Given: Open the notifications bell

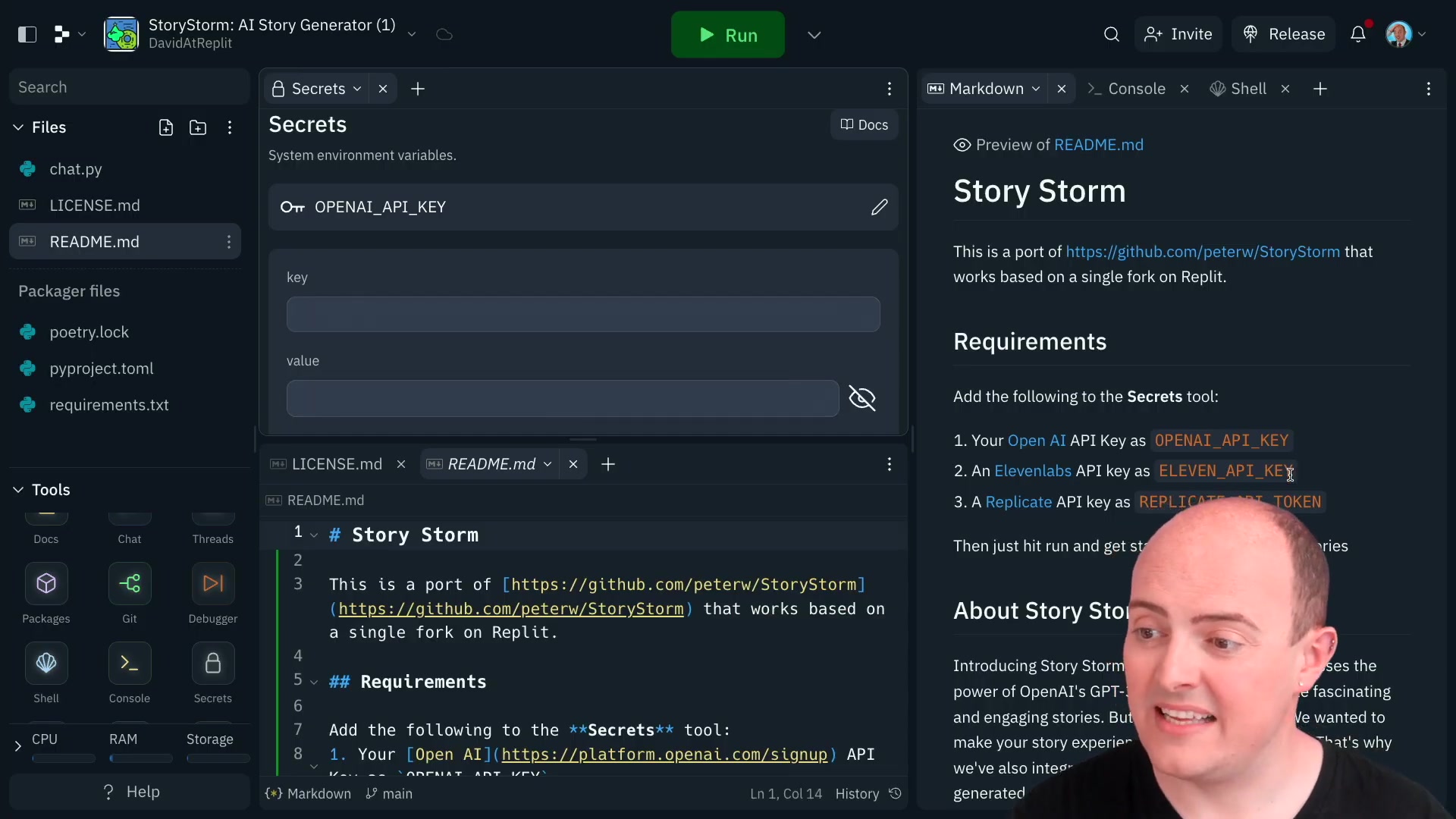Looking at the screenshot, I should [x=1358, y=34].
